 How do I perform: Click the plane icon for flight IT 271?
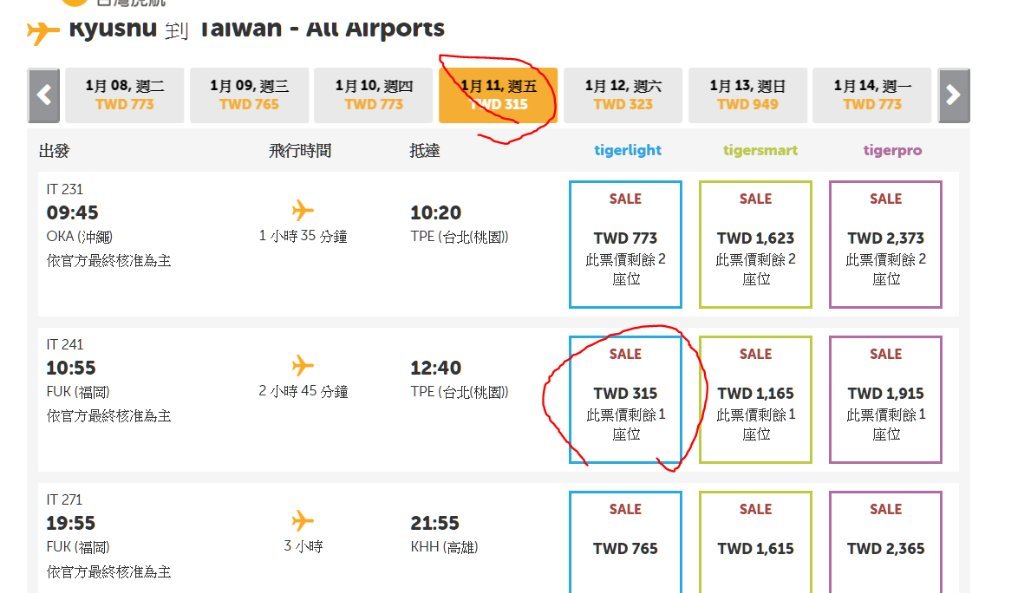point(302,521)
